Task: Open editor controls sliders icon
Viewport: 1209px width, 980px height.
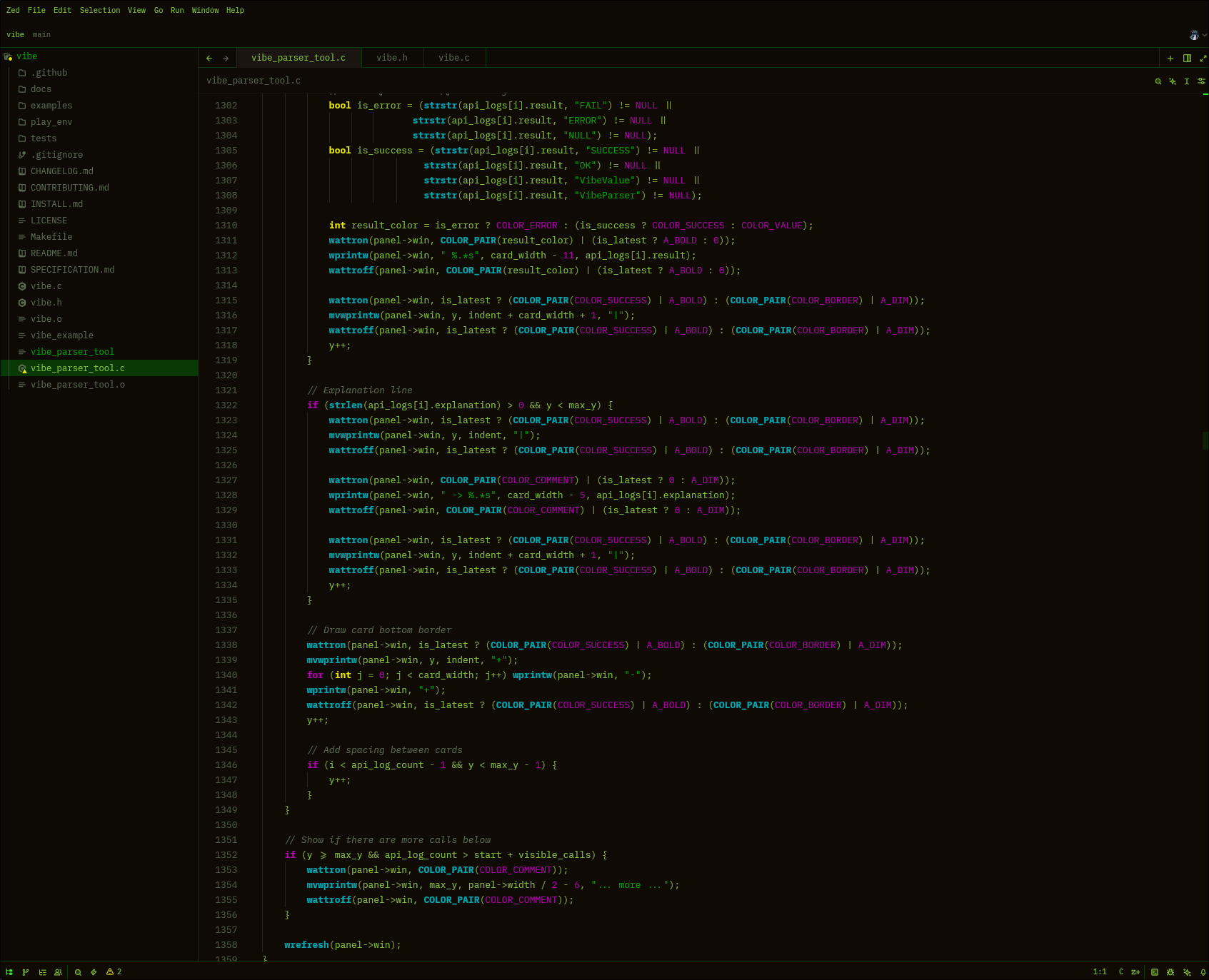Action: [1201, 81]
